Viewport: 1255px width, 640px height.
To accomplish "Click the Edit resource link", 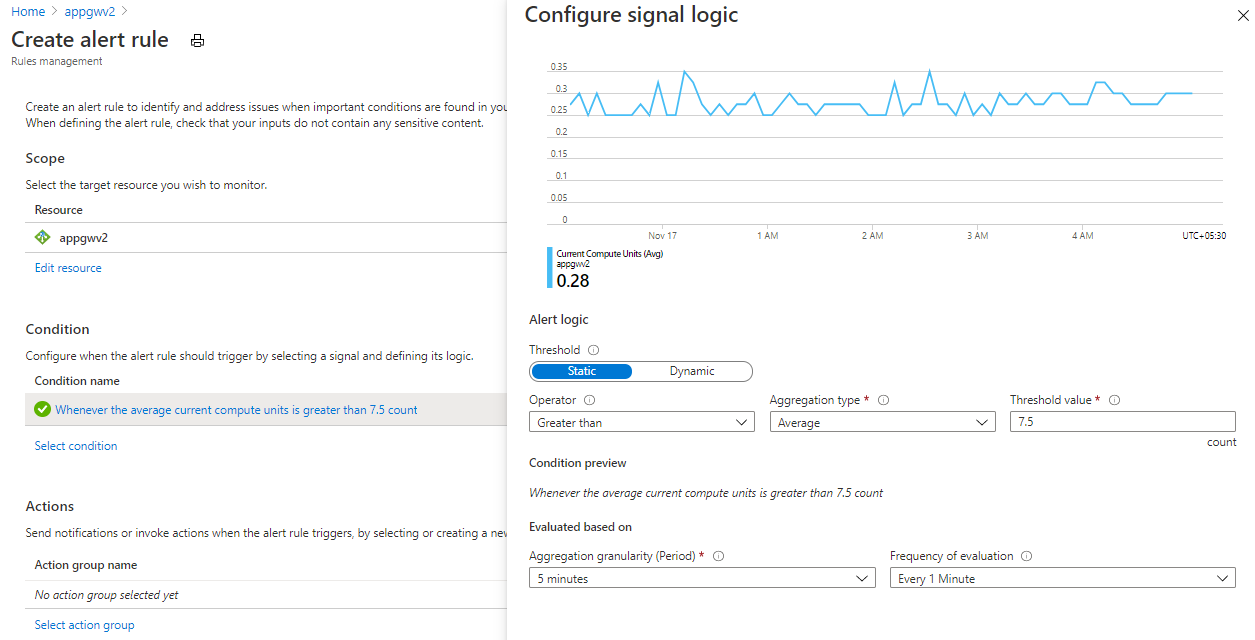I will pos(68,268).
